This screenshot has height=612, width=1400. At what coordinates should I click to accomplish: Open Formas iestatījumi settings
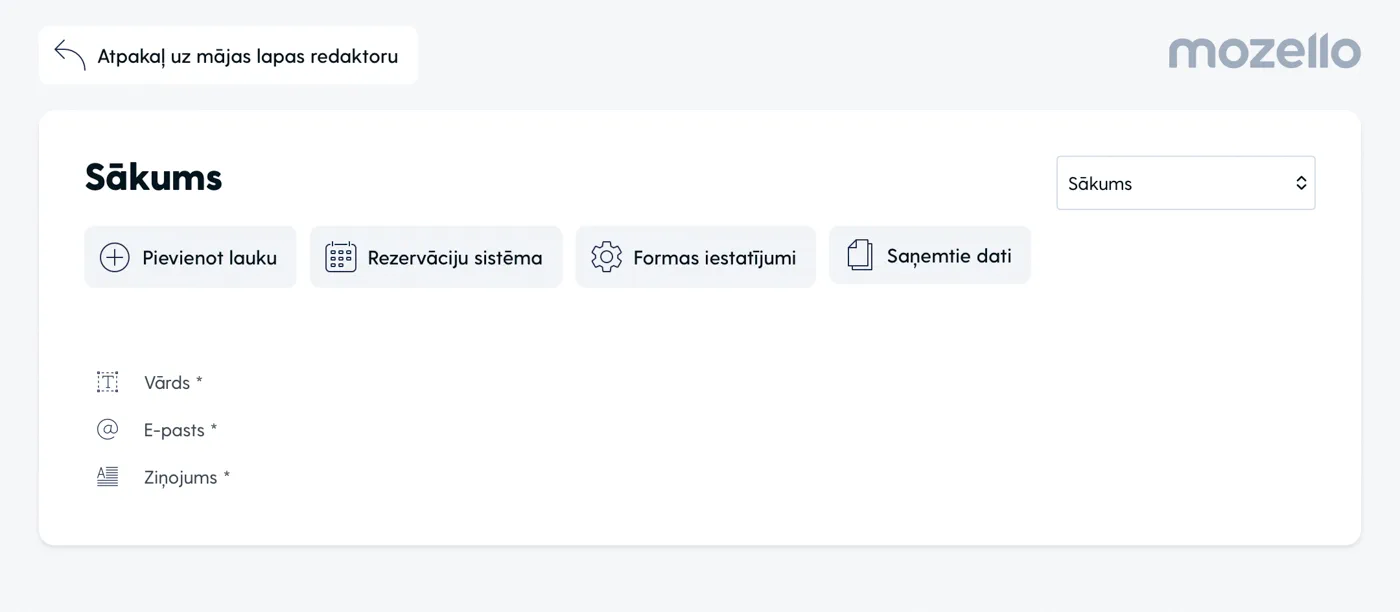714,258
